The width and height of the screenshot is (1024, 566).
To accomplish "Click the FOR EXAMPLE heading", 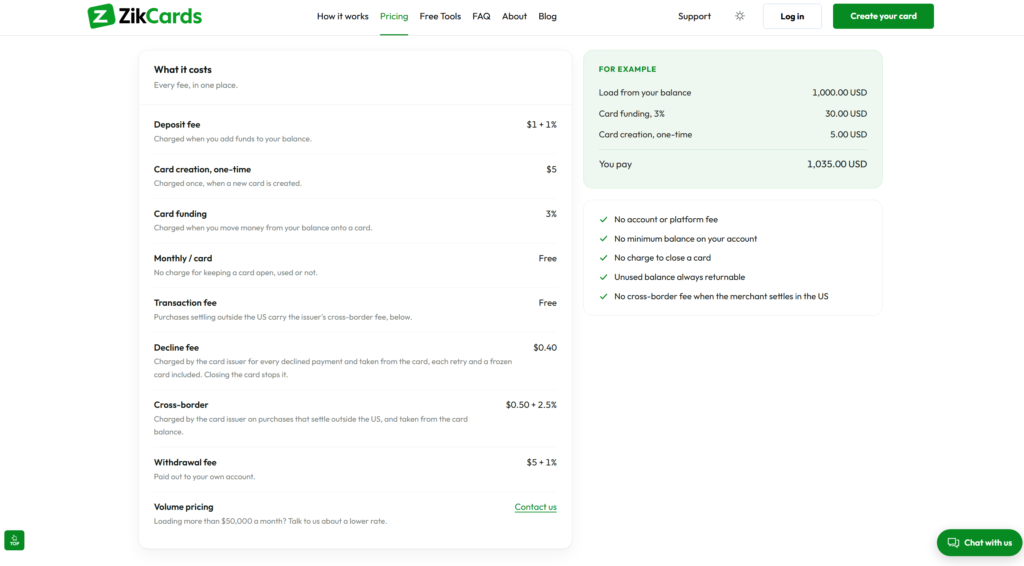I will click(x=628, y=69).
